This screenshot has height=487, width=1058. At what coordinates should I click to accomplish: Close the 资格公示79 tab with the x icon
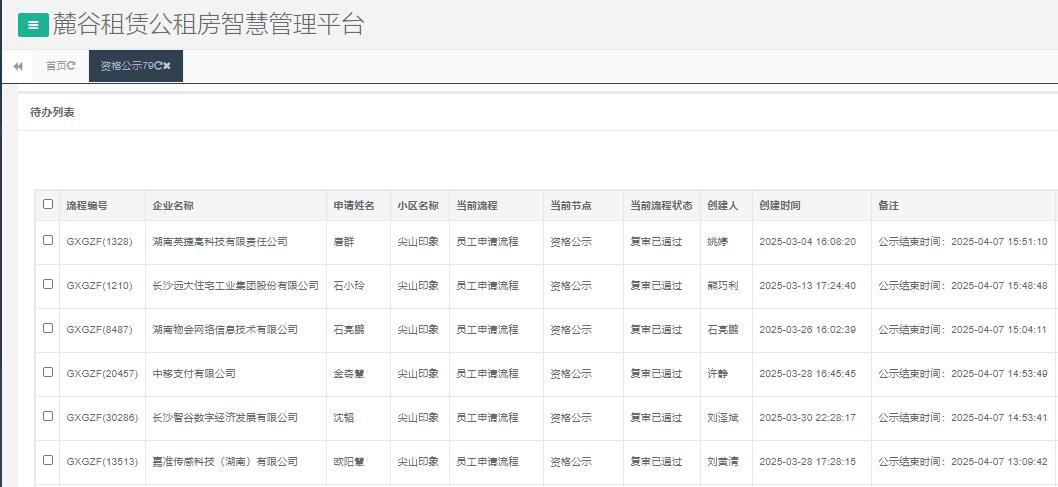pos(167,65)
